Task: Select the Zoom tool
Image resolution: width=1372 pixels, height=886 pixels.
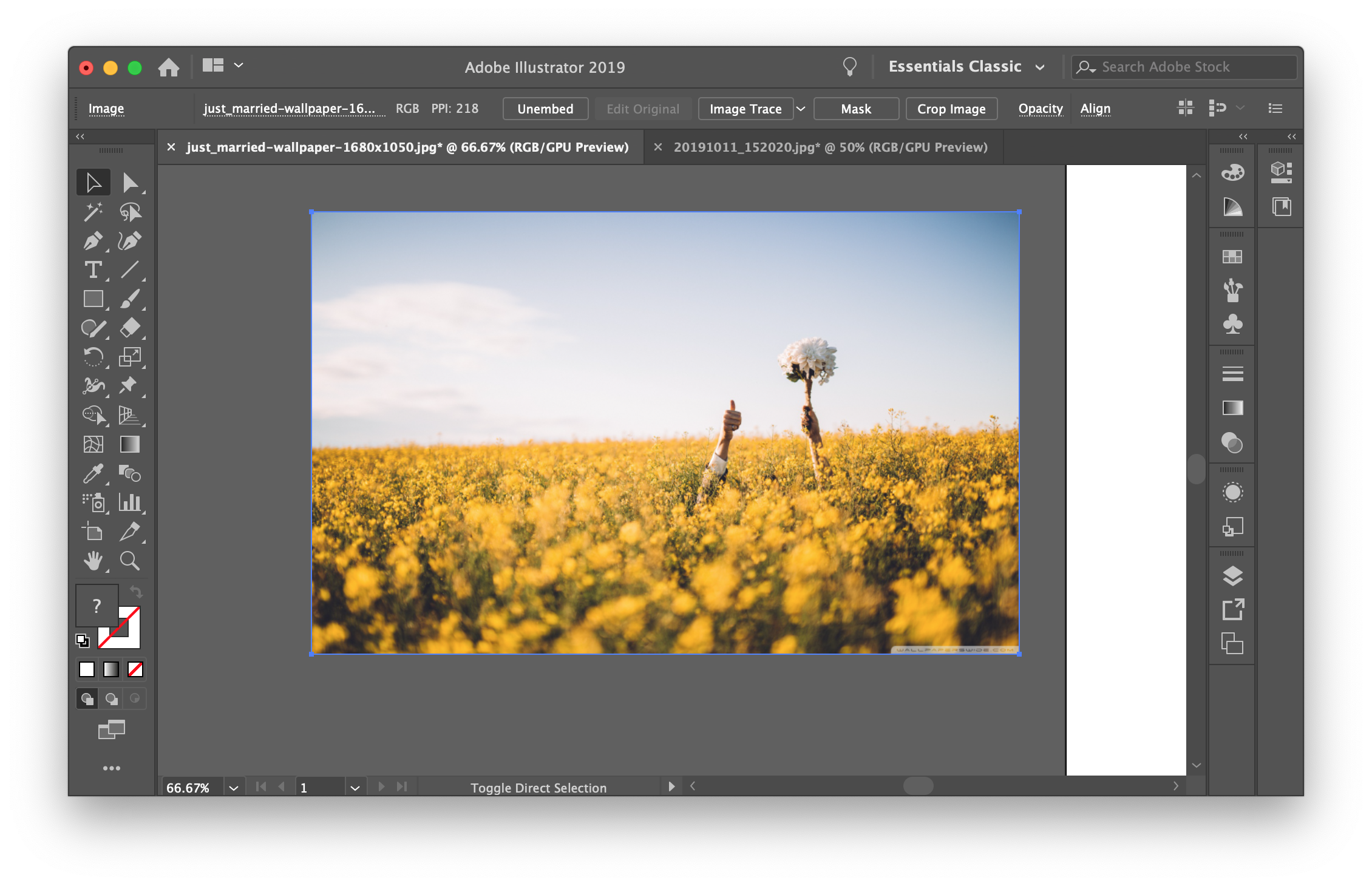Action: (129, 561)
